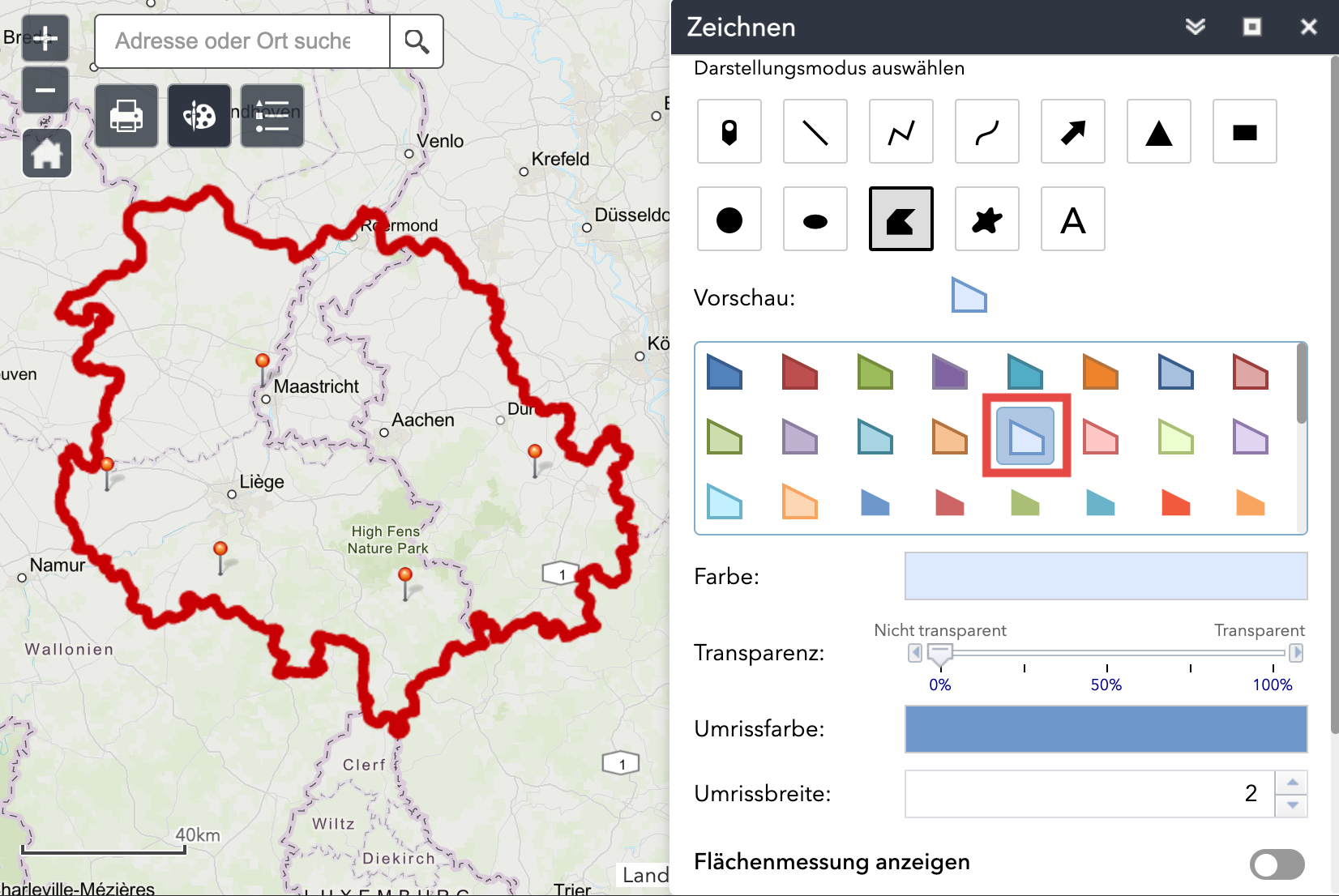The width and height of the screenshot is (1339, 896).
Task: Click the print widget icon
Action: pos(126,116)
